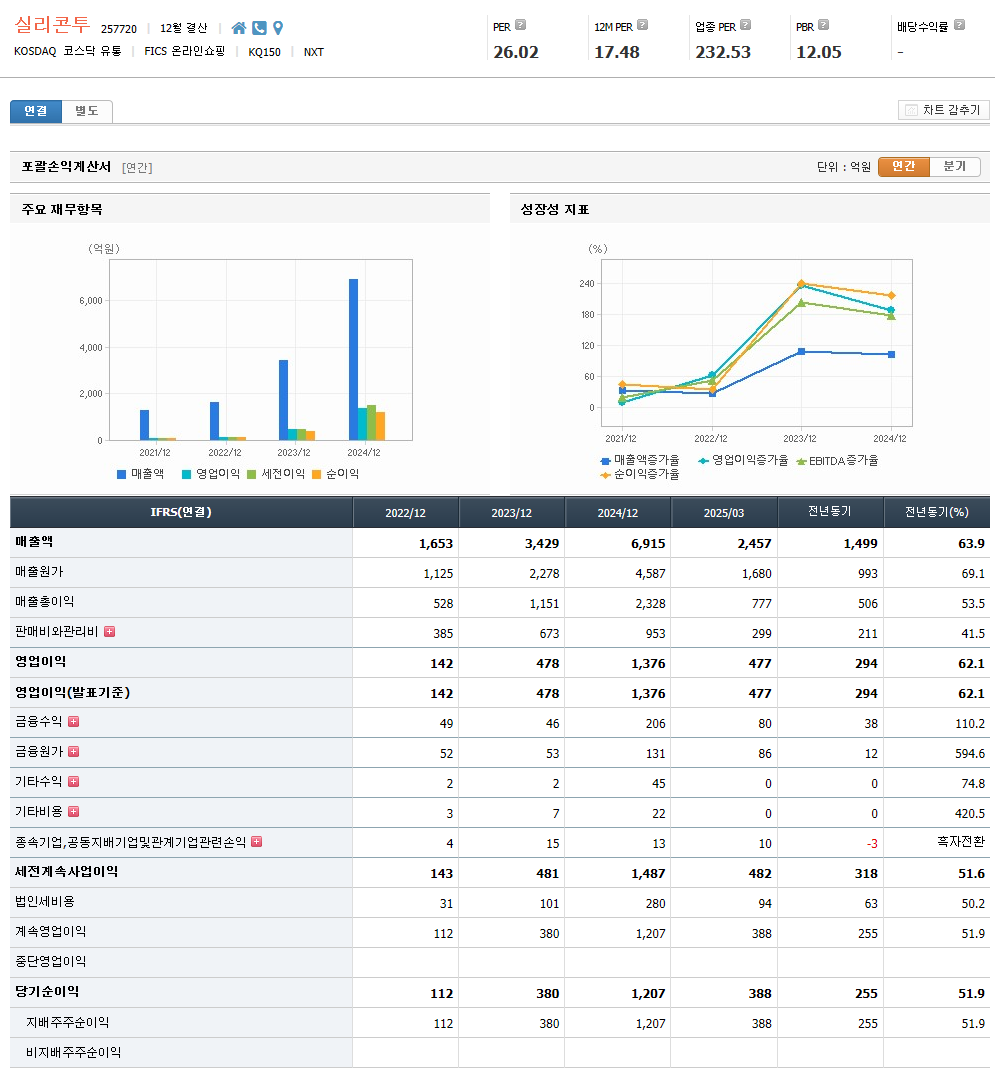Click PBR value 12.05

tap(819, 52)
